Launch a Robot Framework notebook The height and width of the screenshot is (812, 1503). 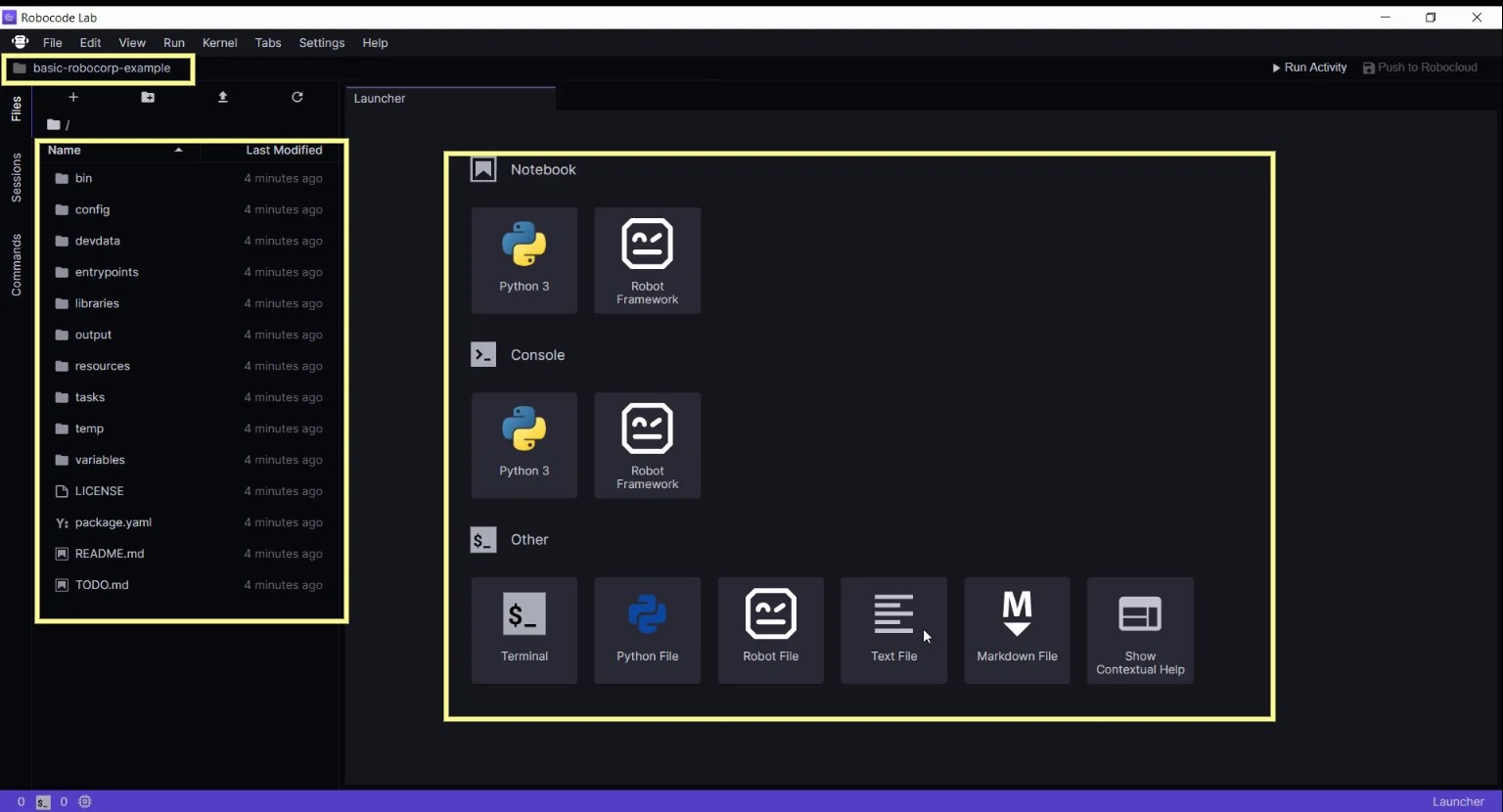coord(648,260)
